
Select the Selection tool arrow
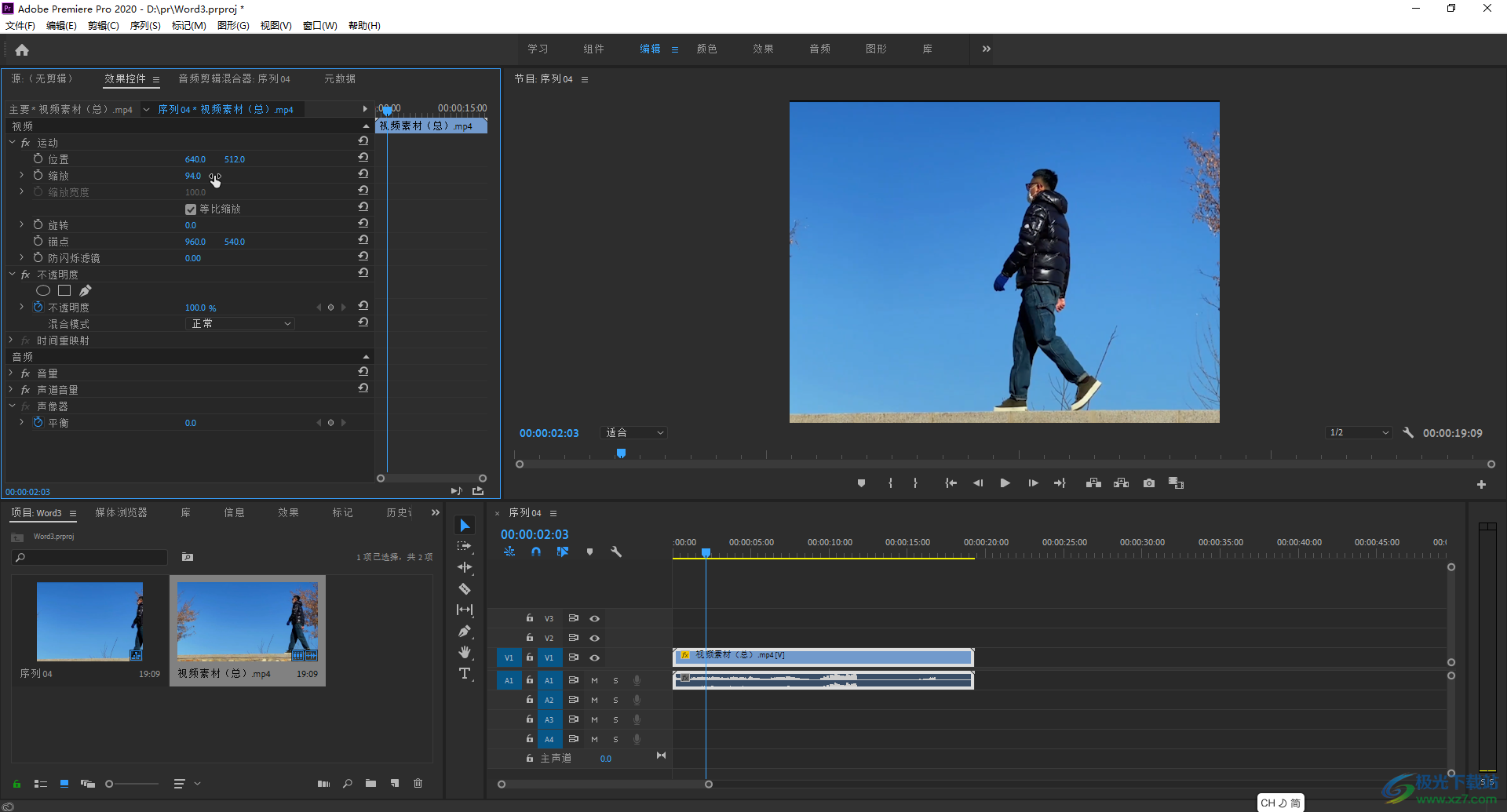(x=465, y=525)
